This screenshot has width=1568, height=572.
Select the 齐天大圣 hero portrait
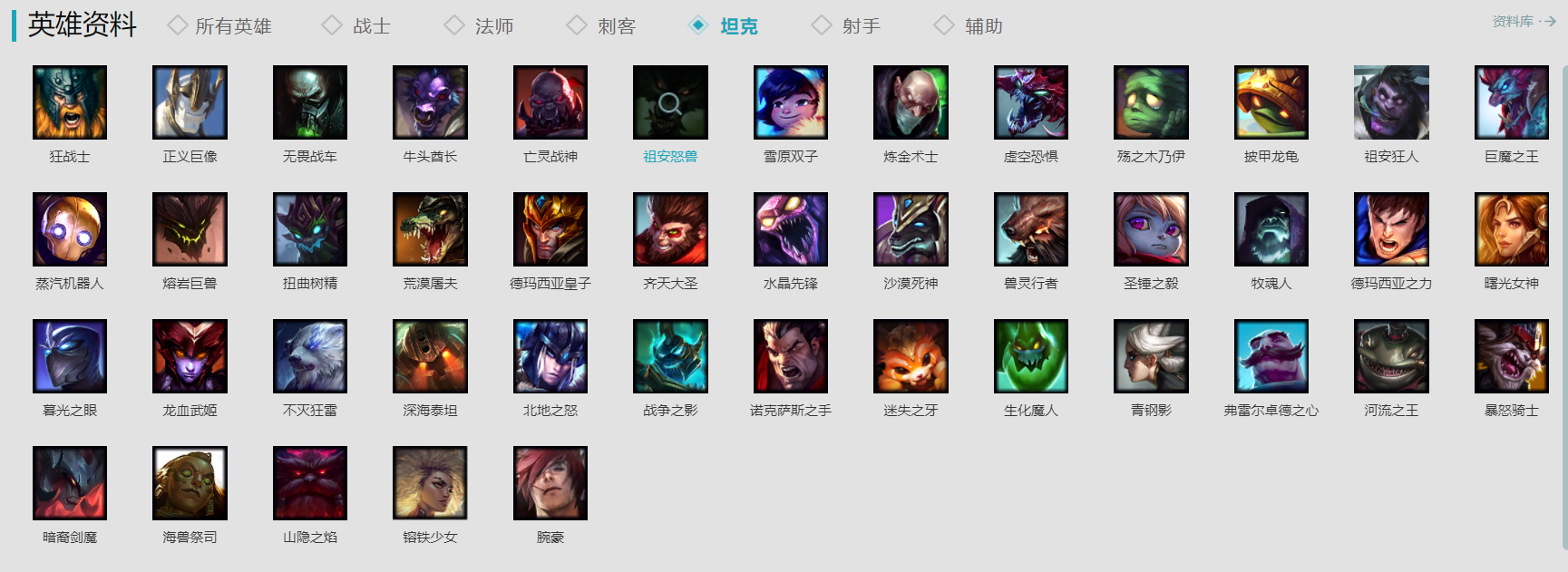point(670,229)
